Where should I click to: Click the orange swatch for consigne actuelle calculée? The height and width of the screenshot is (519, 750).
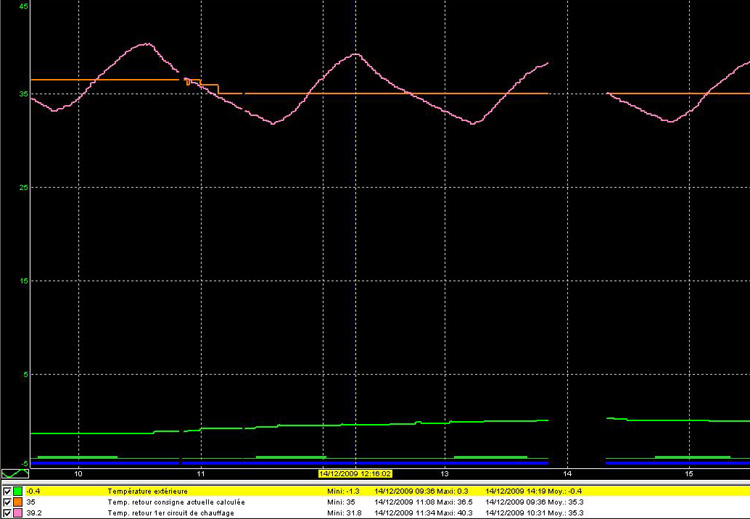coord(18,502)
